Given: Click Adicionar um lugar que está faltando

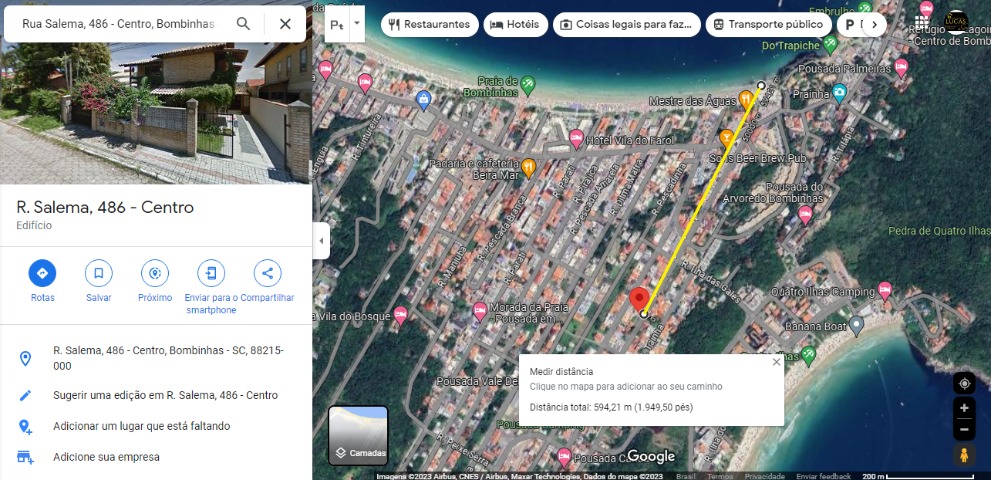Looking at the screenshot, I should click(141, 426).
